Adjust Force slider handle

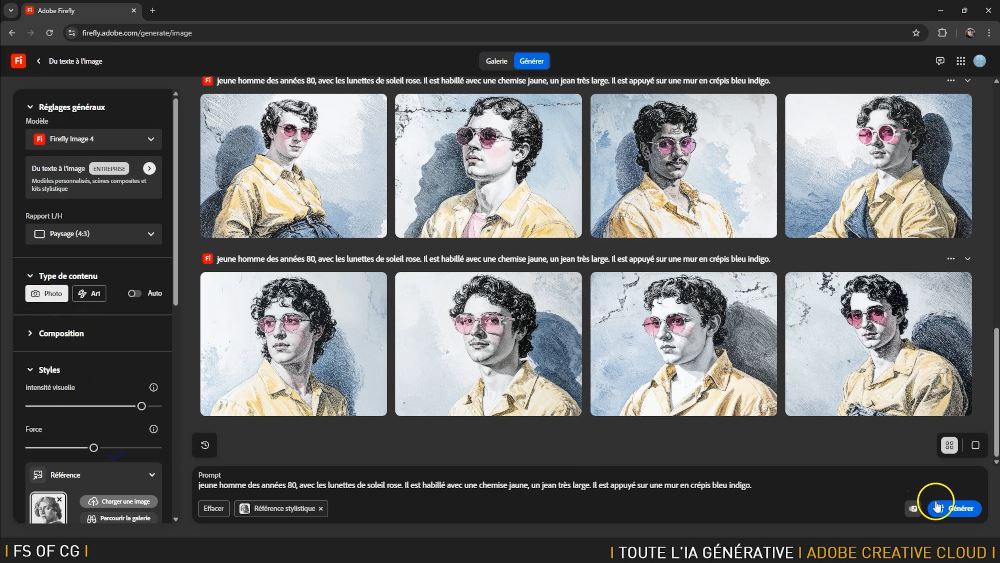coord(94,448)
